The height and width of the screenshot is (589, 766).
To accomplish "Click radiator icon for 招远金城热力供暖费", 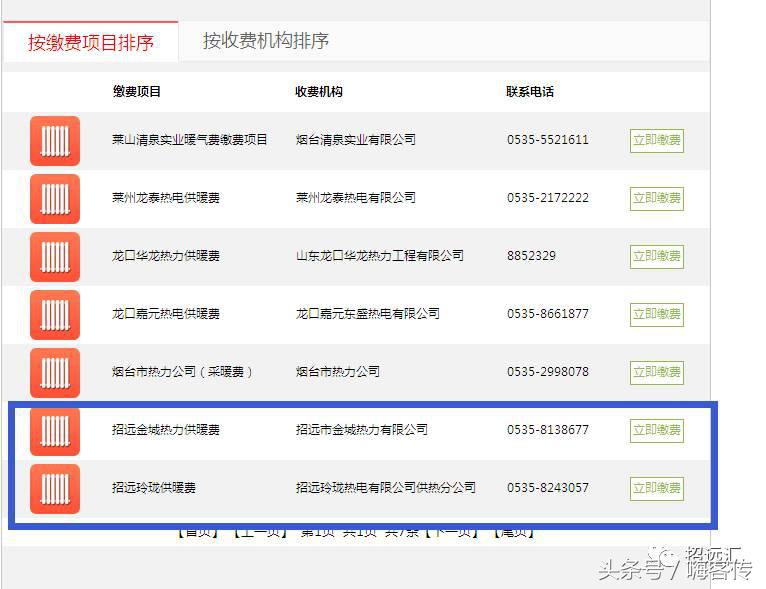I will click(55, 431).
